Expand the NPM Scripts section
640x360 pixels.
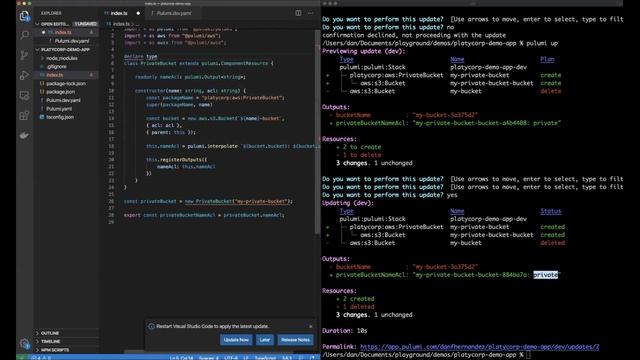tap(67, 350)
